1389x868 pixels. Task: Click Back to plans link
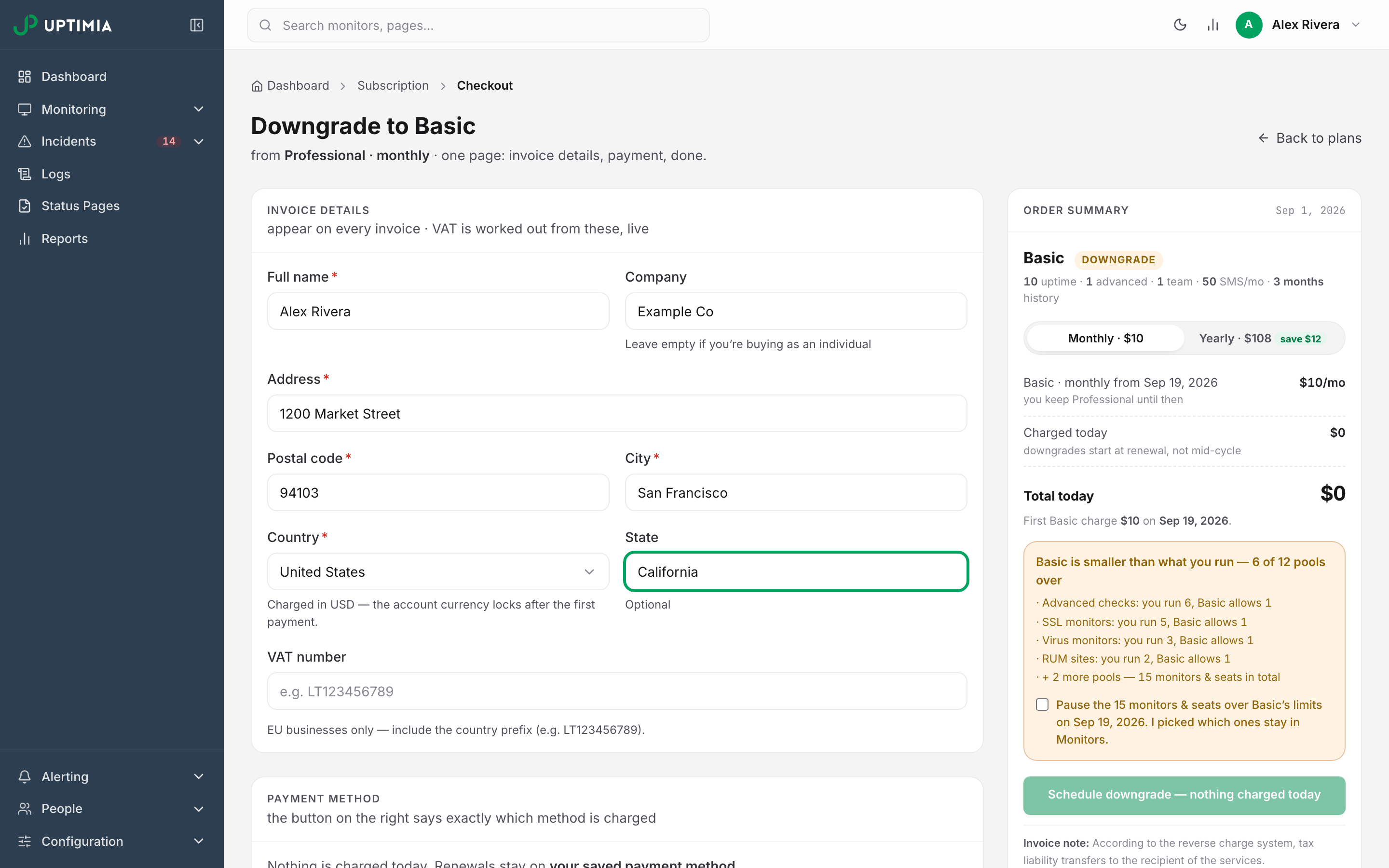pyautogui.click(x=1309, y=138)
